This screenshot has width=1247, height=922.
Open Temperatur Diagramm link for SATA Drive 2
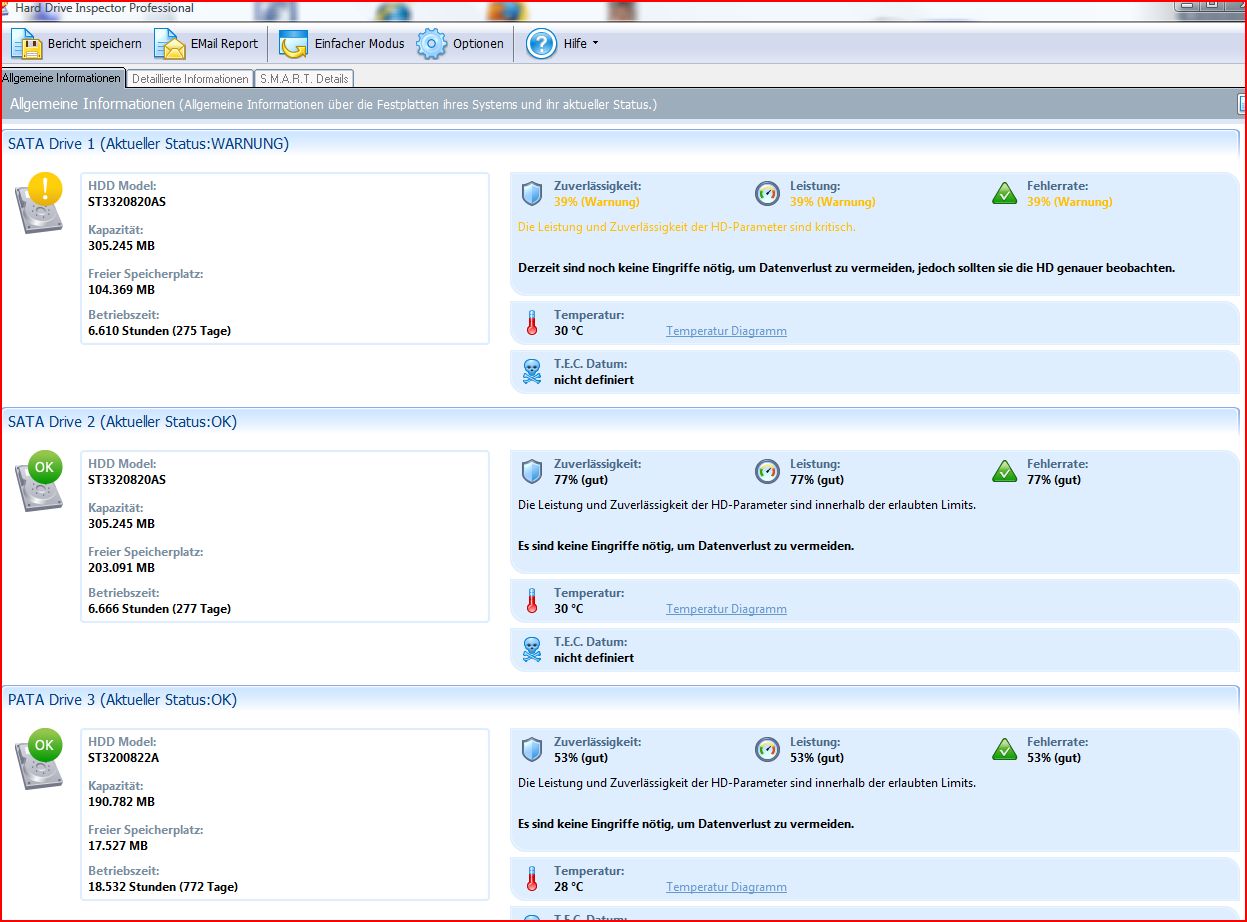point(726,609)
